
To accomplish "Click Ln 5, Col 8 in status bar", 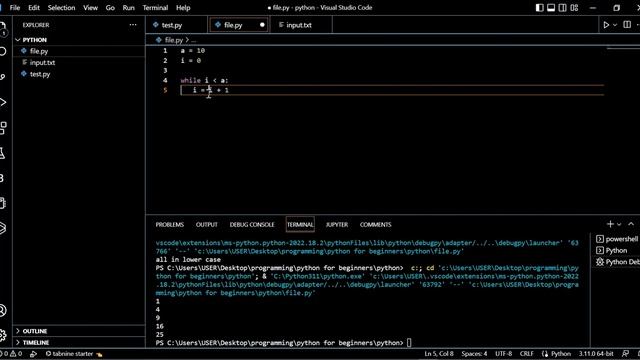I will (439, 354).
